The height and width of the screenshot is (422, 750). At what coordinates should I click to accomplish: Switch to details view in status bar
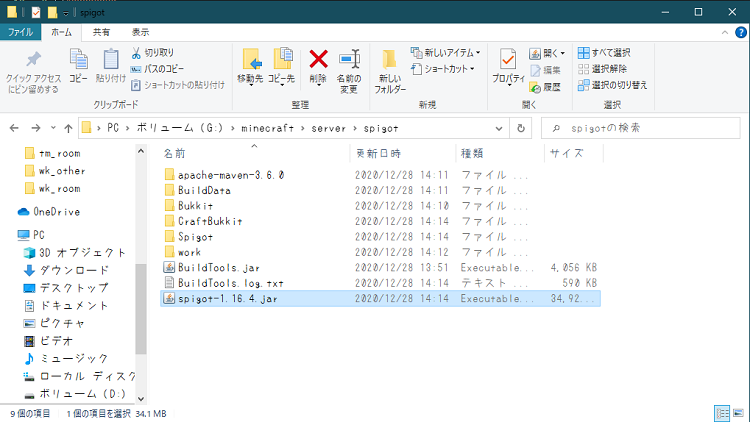[x=721, y=413]
